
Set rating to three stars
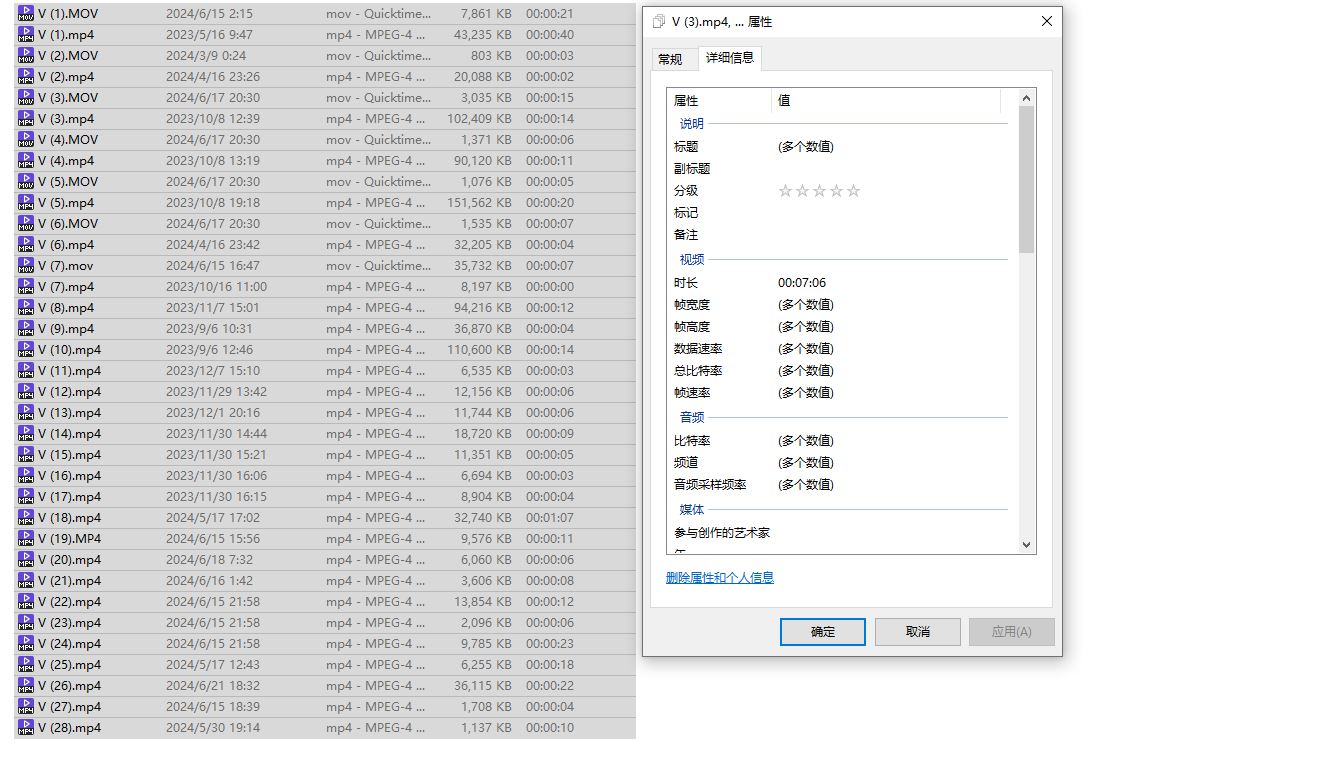(x=819, y=191)
